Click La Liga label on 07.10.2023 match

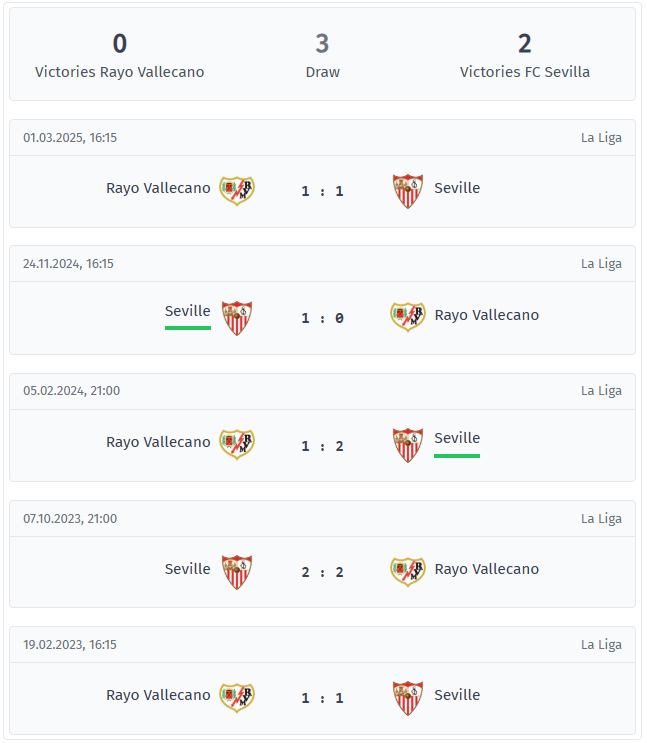pos(601,518)
